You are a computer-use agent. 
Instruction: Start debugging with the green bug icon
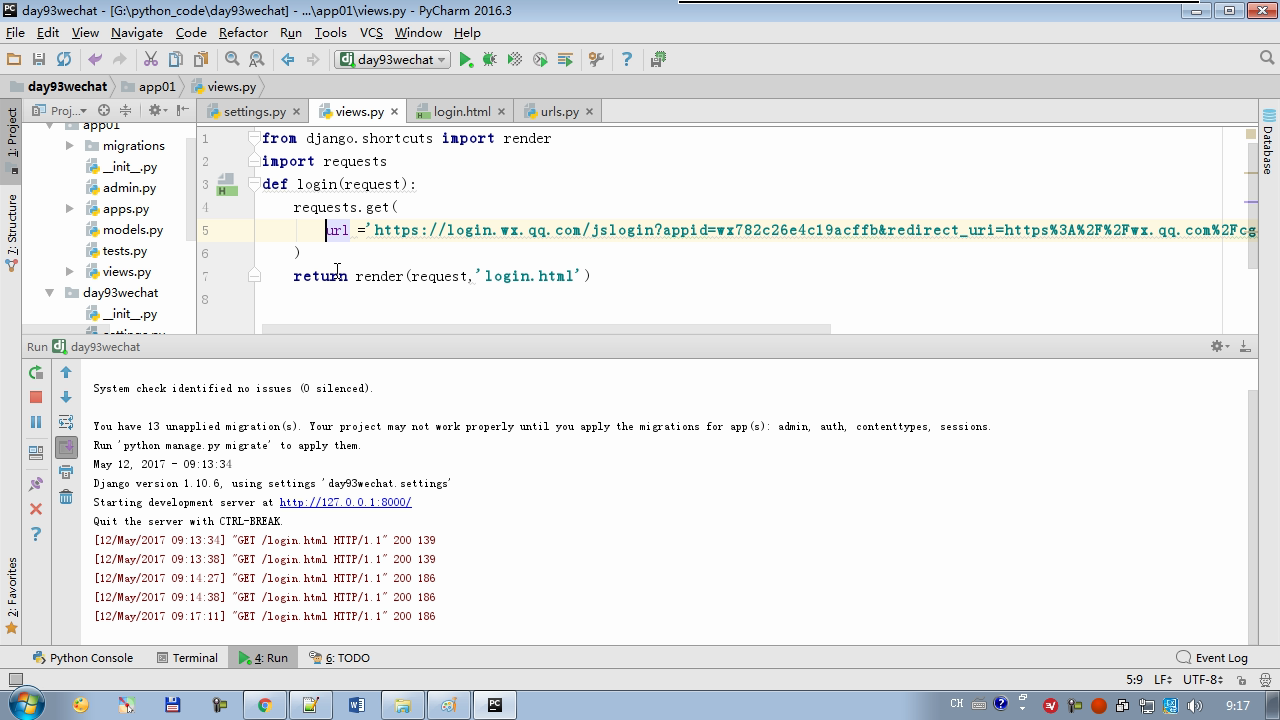tap(490, 60)
